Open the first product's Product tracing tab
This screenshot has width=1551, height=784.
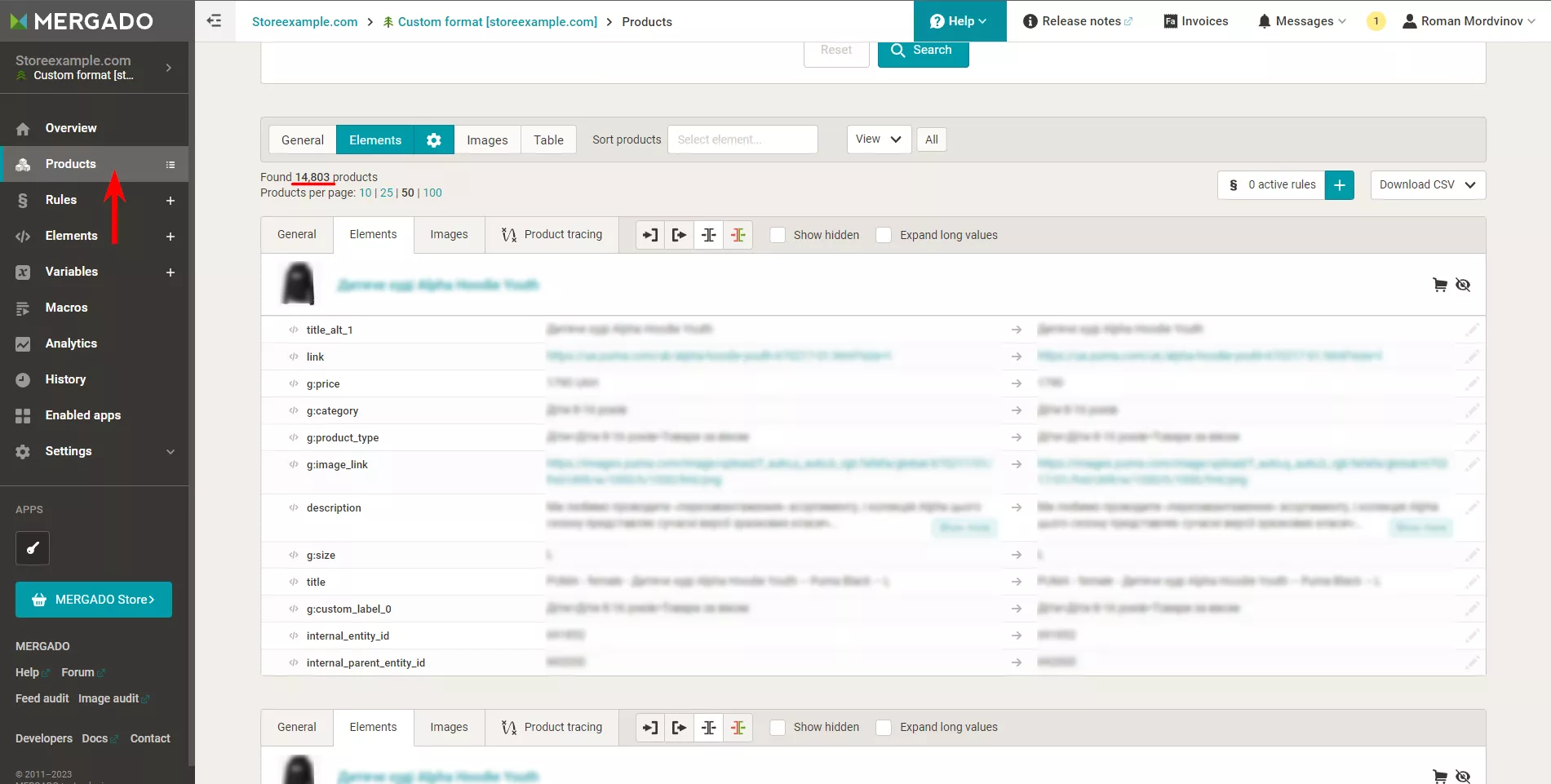[552, 235]
